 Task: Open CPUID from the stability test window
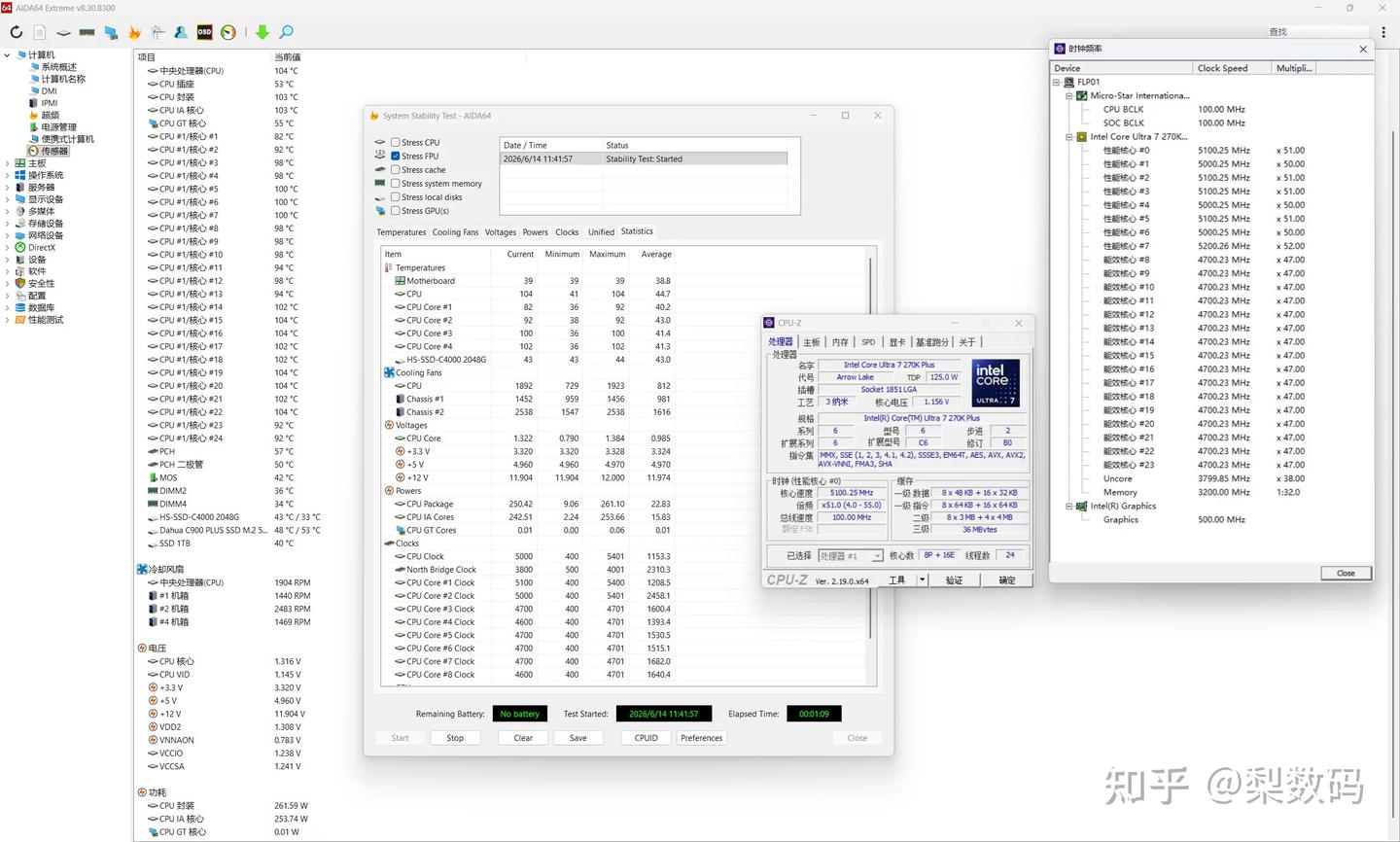coord(647,738)
